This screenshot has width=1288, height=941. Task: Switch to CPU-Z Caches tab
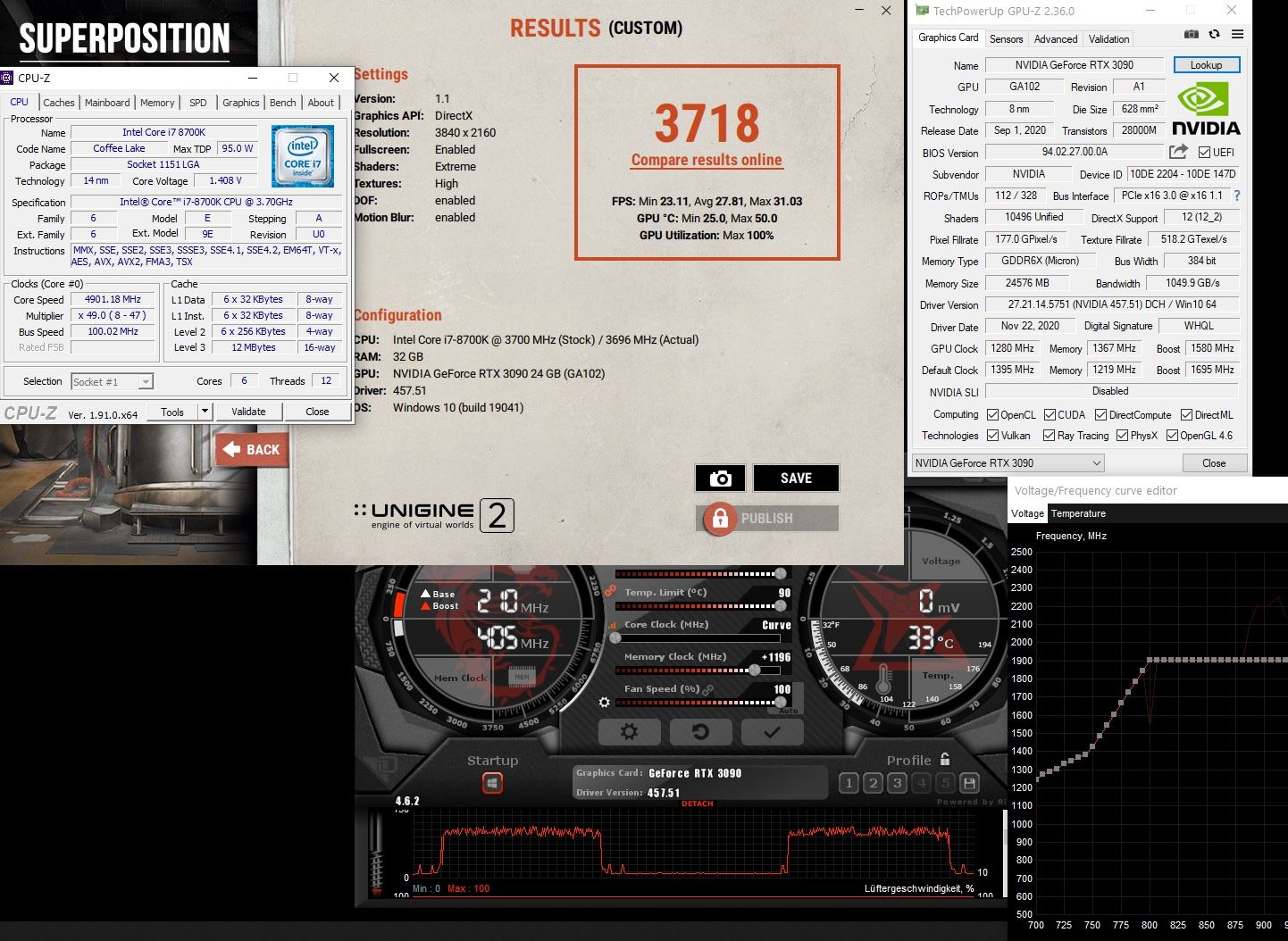coord(59,103)
